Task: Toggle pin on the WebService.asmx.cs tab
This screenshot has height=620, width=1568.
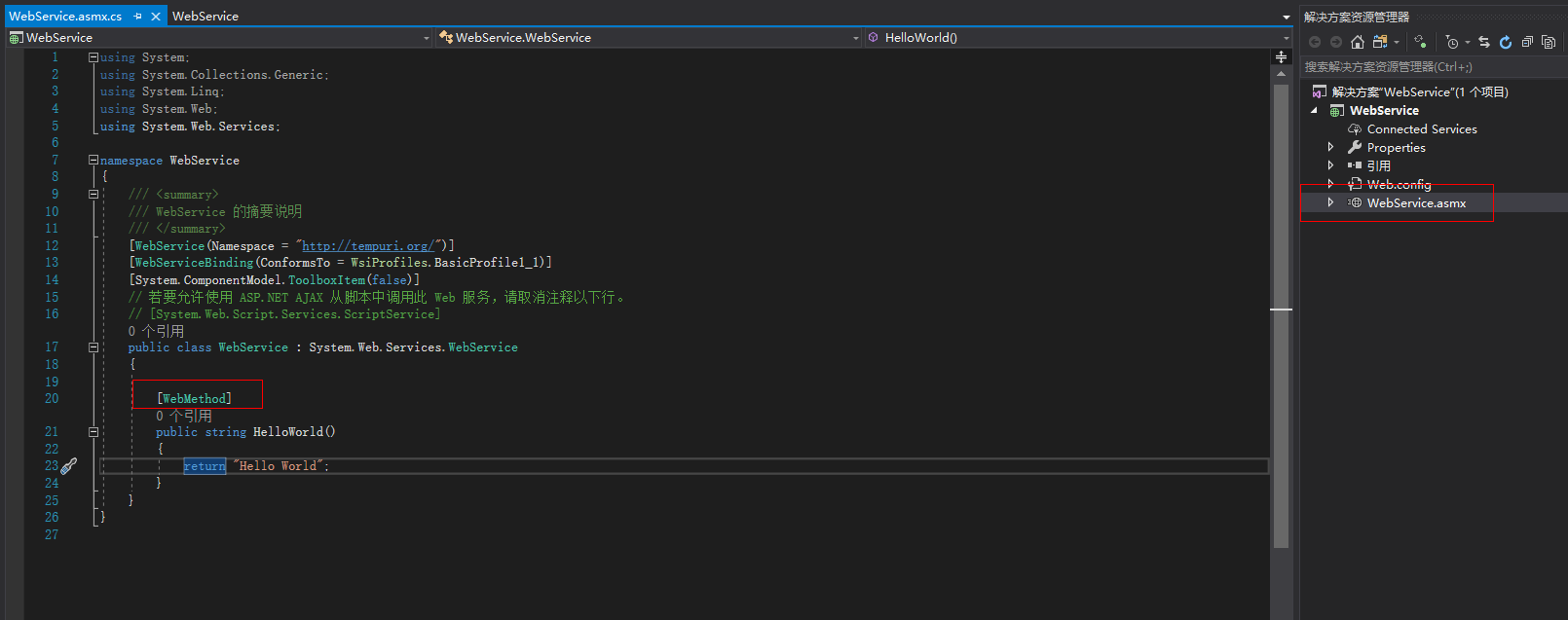Action: (x=138, y=17)
